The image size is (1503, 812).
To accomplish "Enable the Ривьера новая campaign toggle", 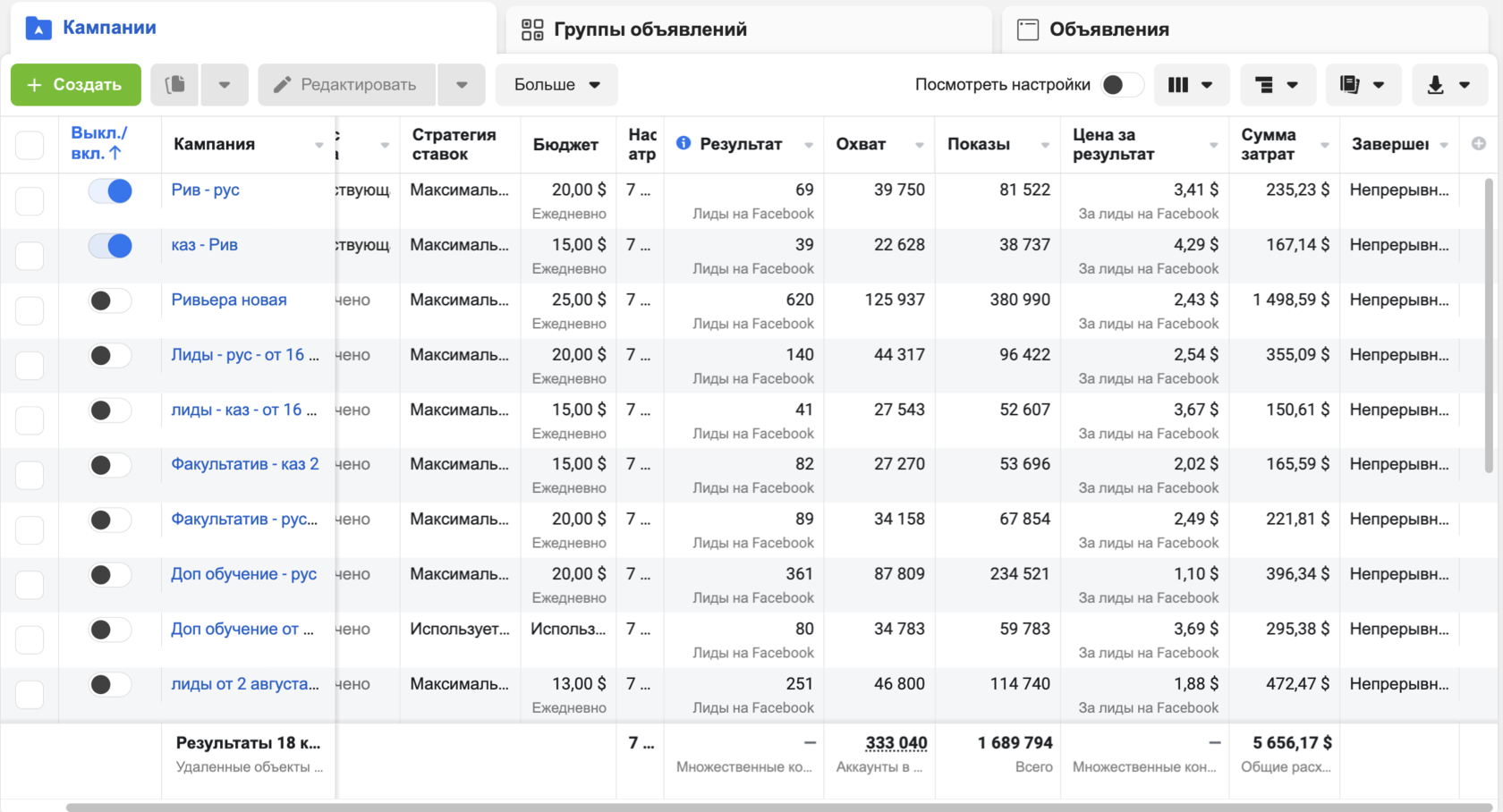I will (x=110, y=300).
